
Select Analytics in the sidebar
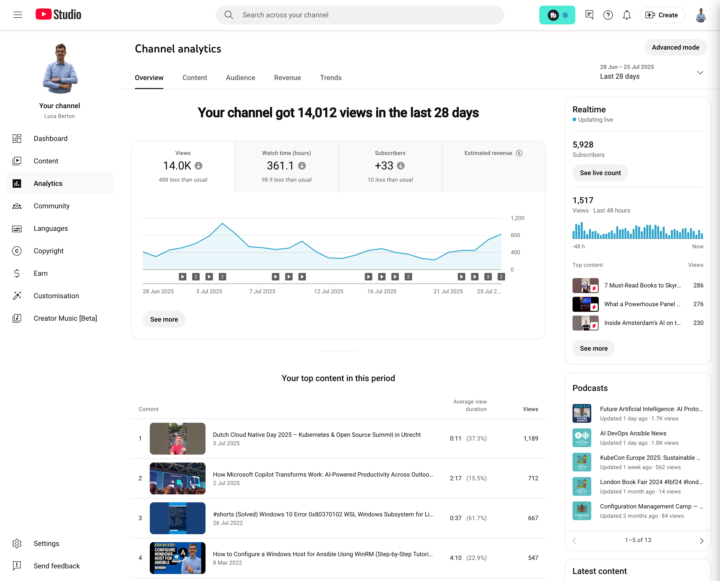coord(60,183)
